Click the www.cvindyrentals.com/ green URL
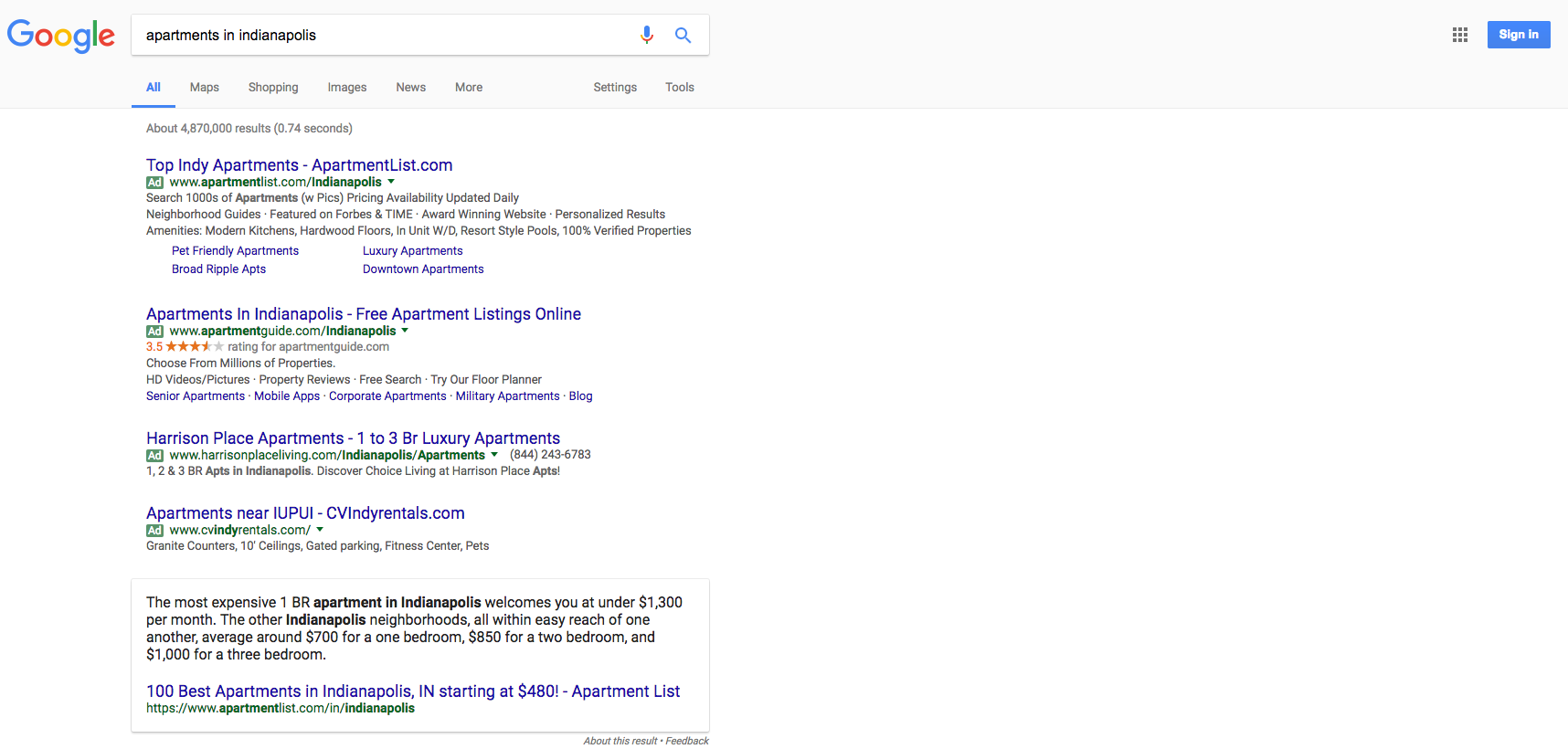This screenshot has width=1568, height=749. click(x=240, y=531)
